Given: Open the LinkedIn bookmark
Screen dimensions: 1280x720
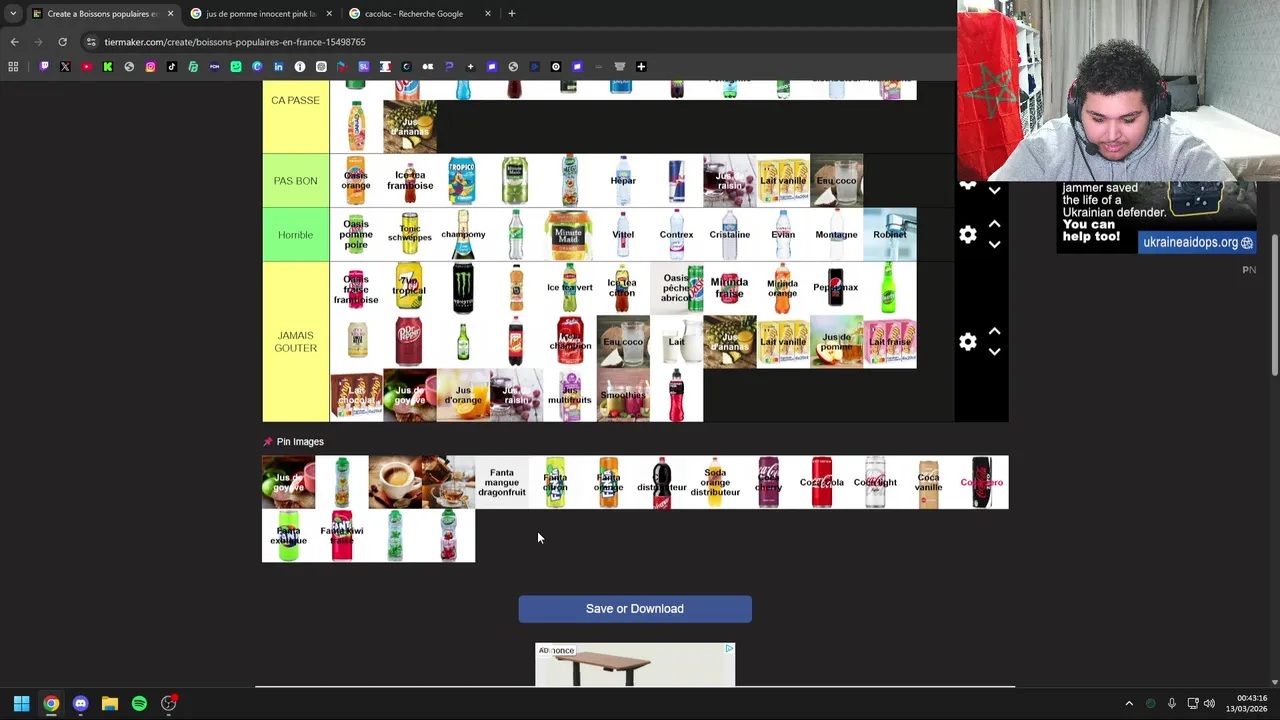Looking at the screenshot, I should pyautogui.click(x=278, y=67).
